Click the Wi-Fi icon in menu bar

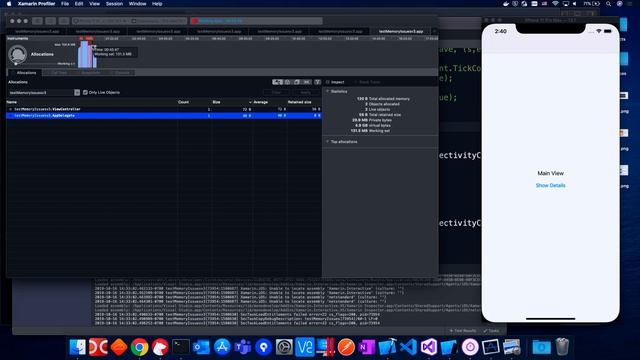[555, 4]
